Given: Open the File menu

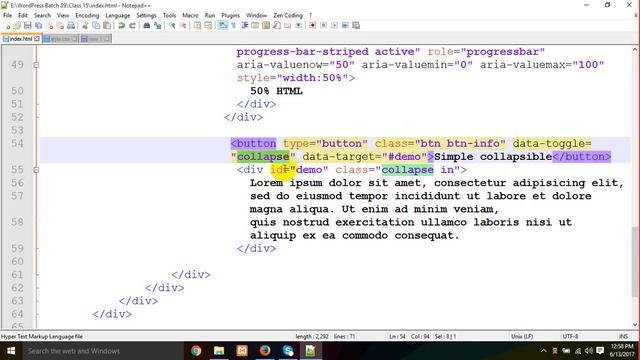Looking at the screenshot, I should pyautogui.click(x=7, y=15).
